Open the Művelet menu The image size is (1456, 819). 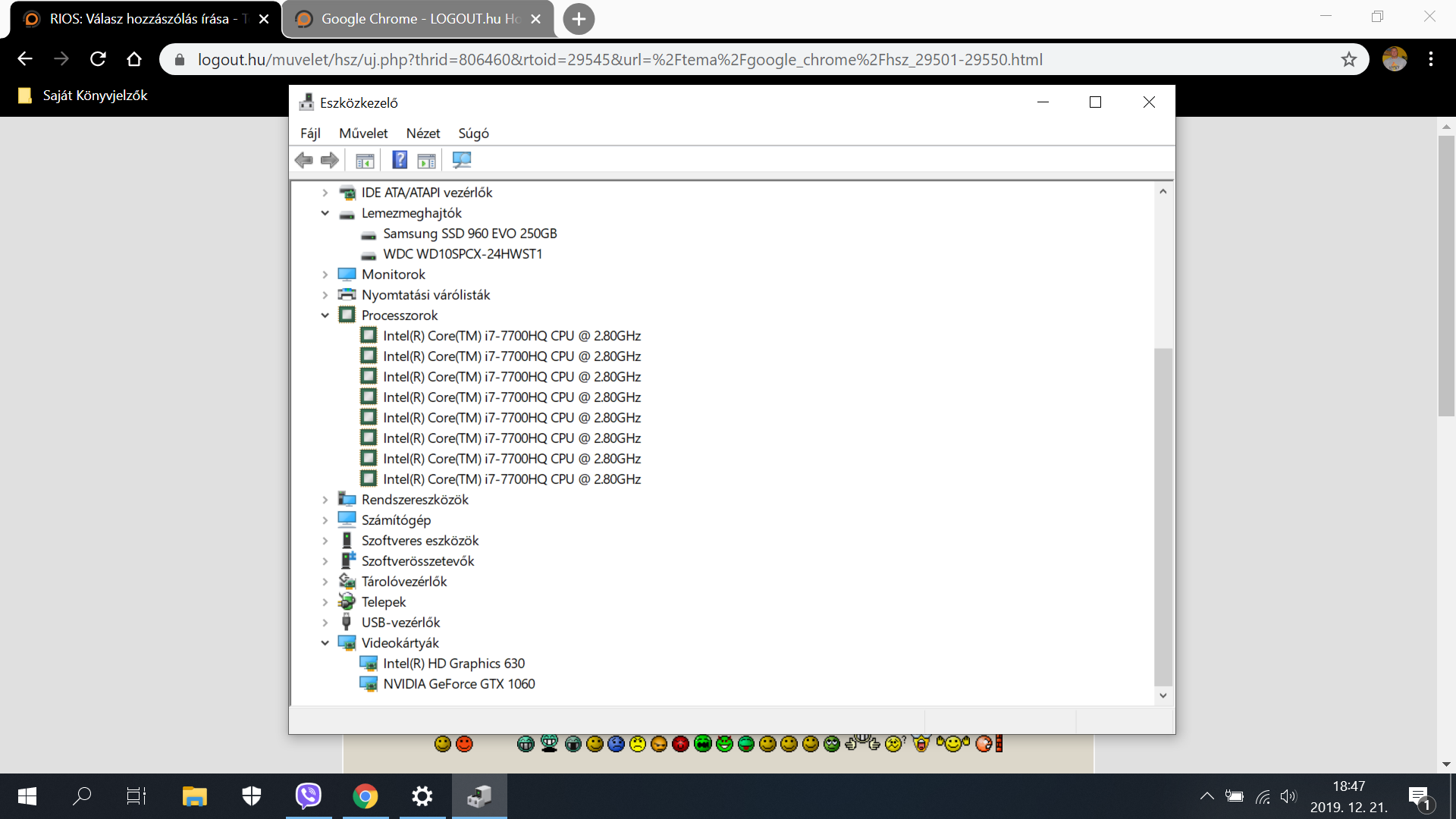click(362, 133)
